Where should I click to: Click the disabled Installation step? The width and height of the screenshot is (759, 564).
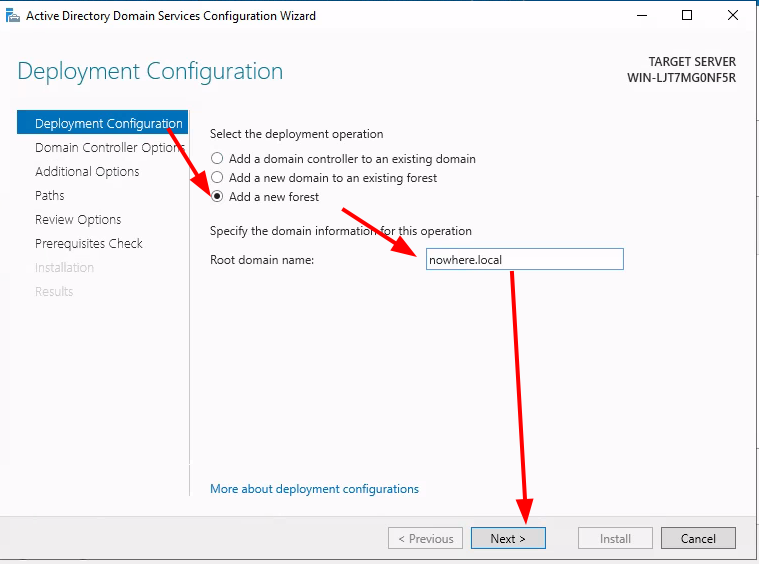pos(64,267)
